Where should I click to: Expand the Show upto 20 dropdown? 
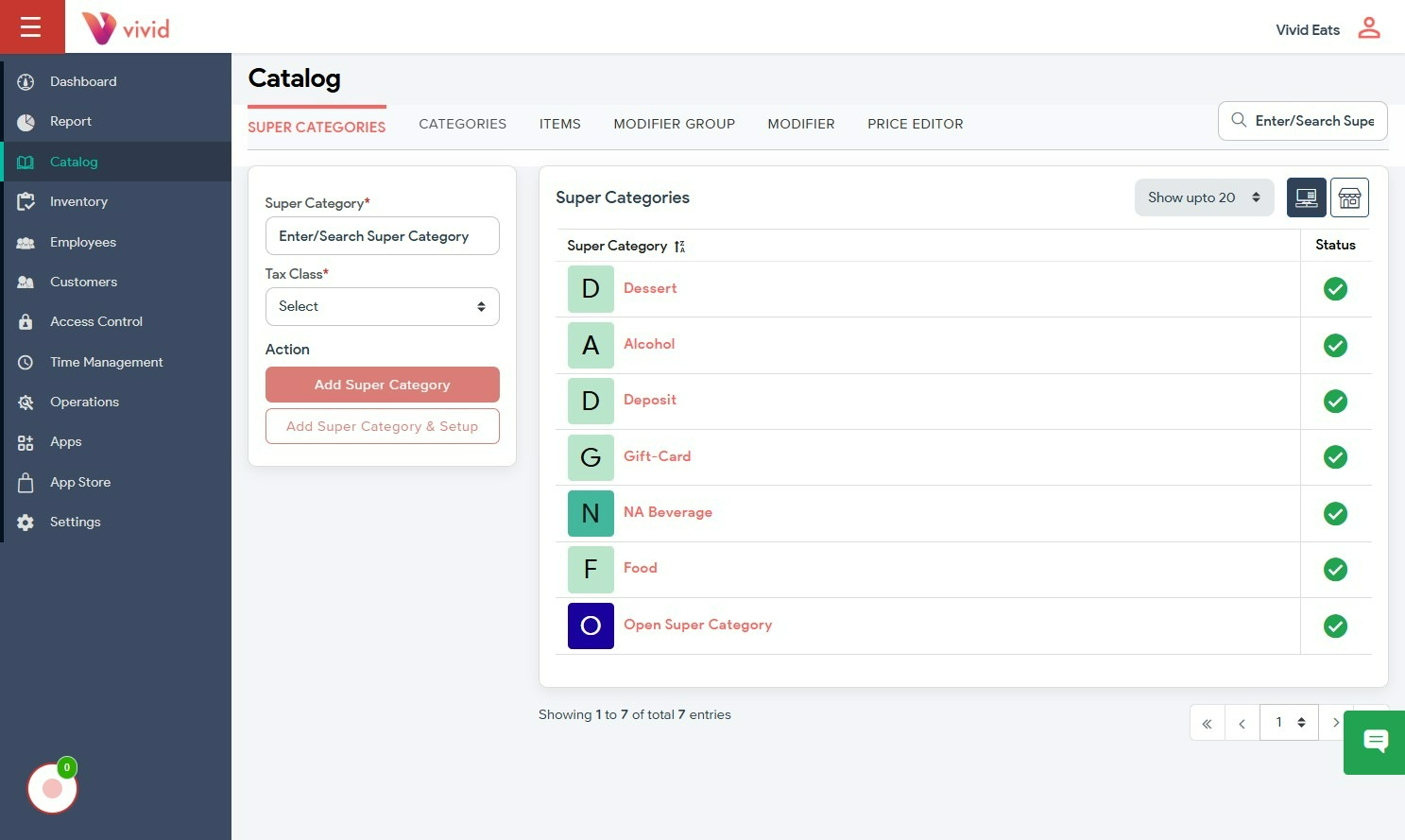1204,197
